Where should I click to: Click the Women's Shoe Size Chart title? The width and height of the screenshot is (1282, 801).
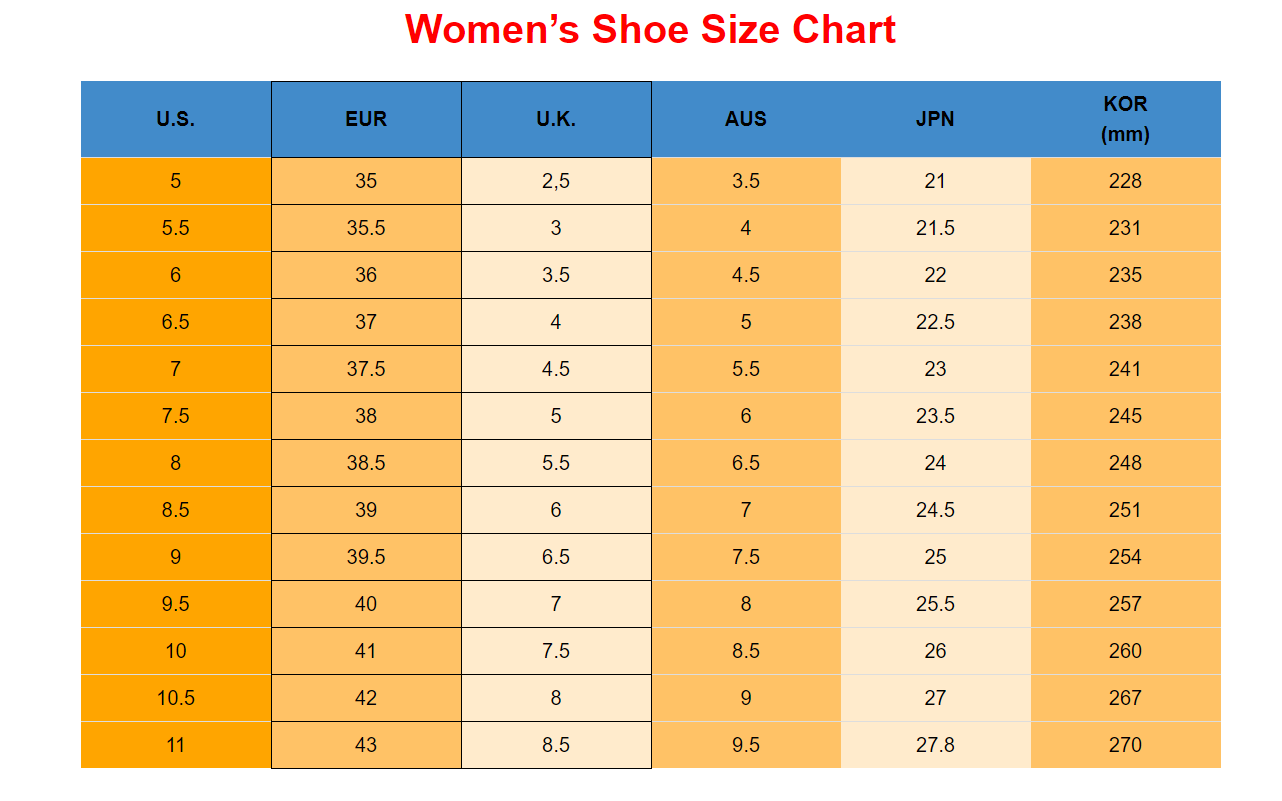point(650,30)
